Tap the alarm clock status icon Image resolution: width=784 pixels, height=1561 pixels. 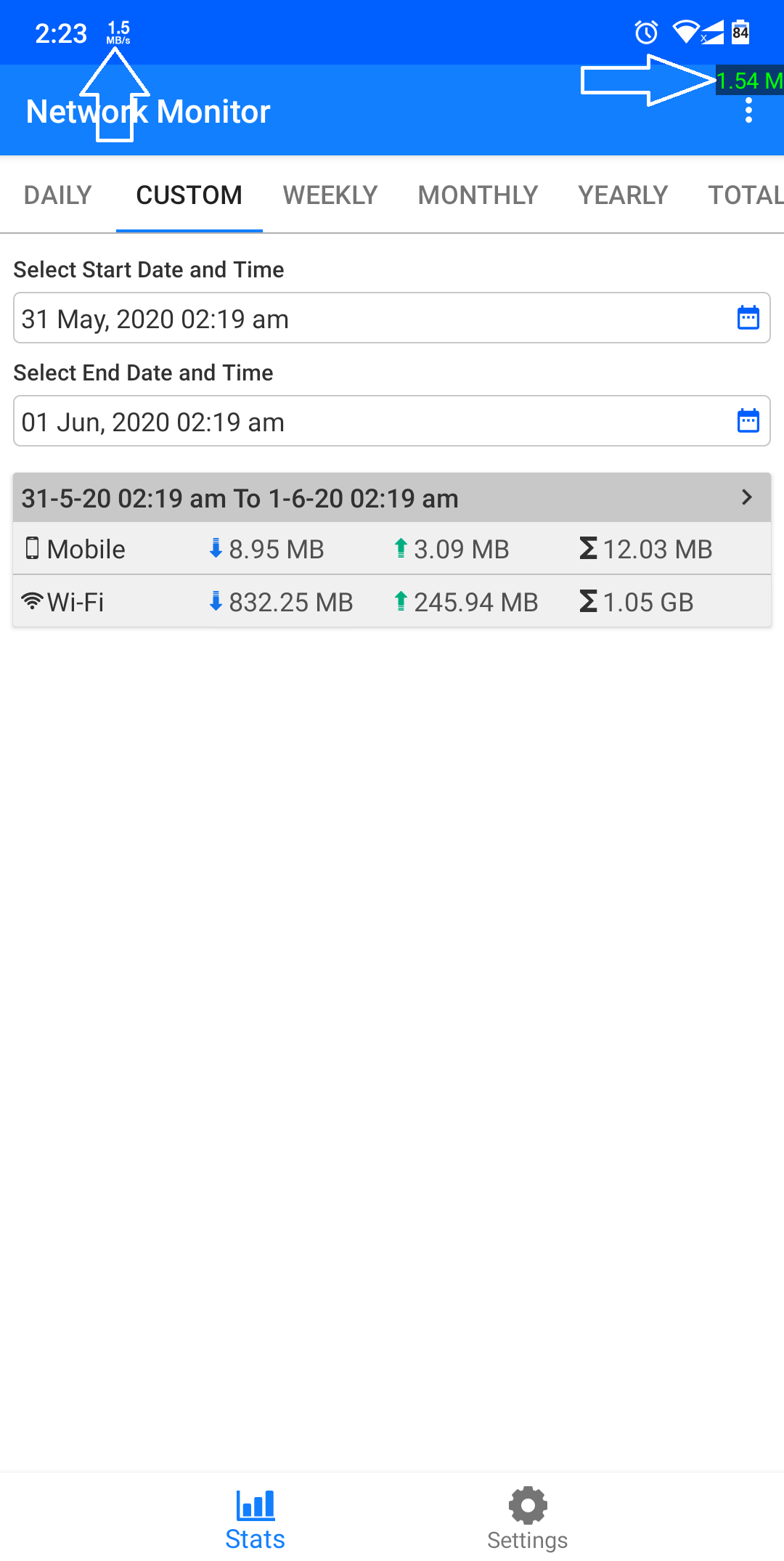(646, 33)
